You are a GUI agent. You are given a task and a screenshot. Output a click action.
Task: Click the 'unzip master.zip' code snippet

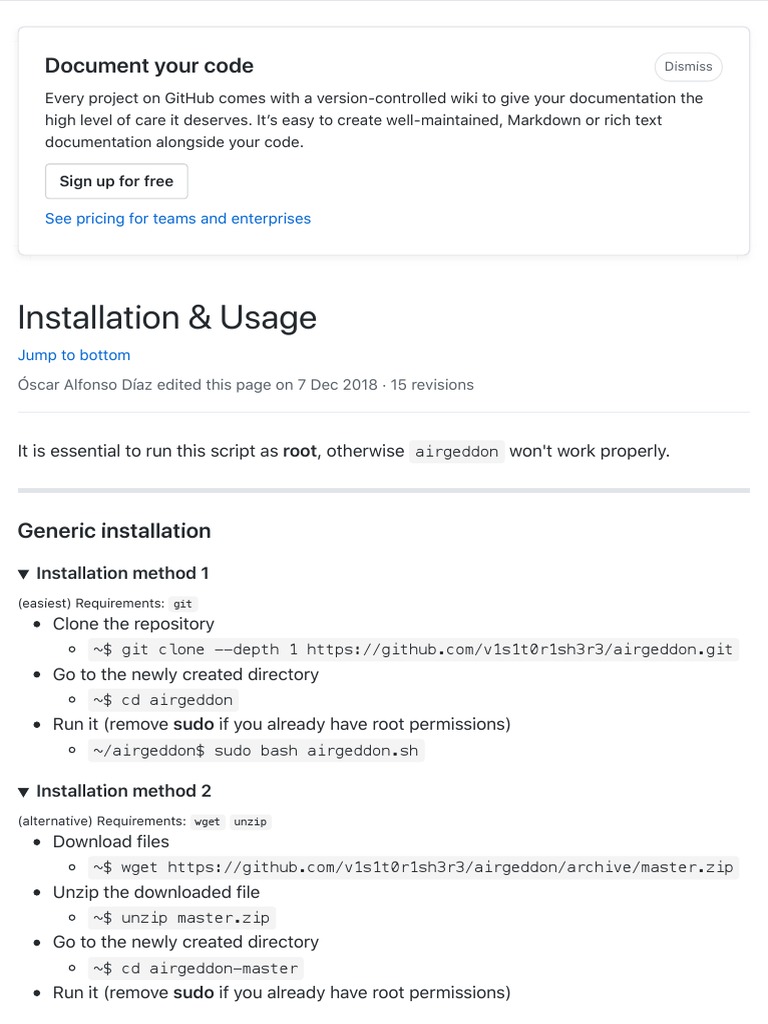(181, 917)
